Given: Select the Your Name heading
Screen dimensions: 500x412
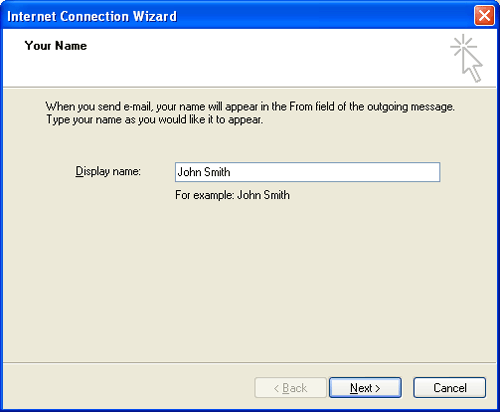Looking at the screenshot, I should (56, 46).
